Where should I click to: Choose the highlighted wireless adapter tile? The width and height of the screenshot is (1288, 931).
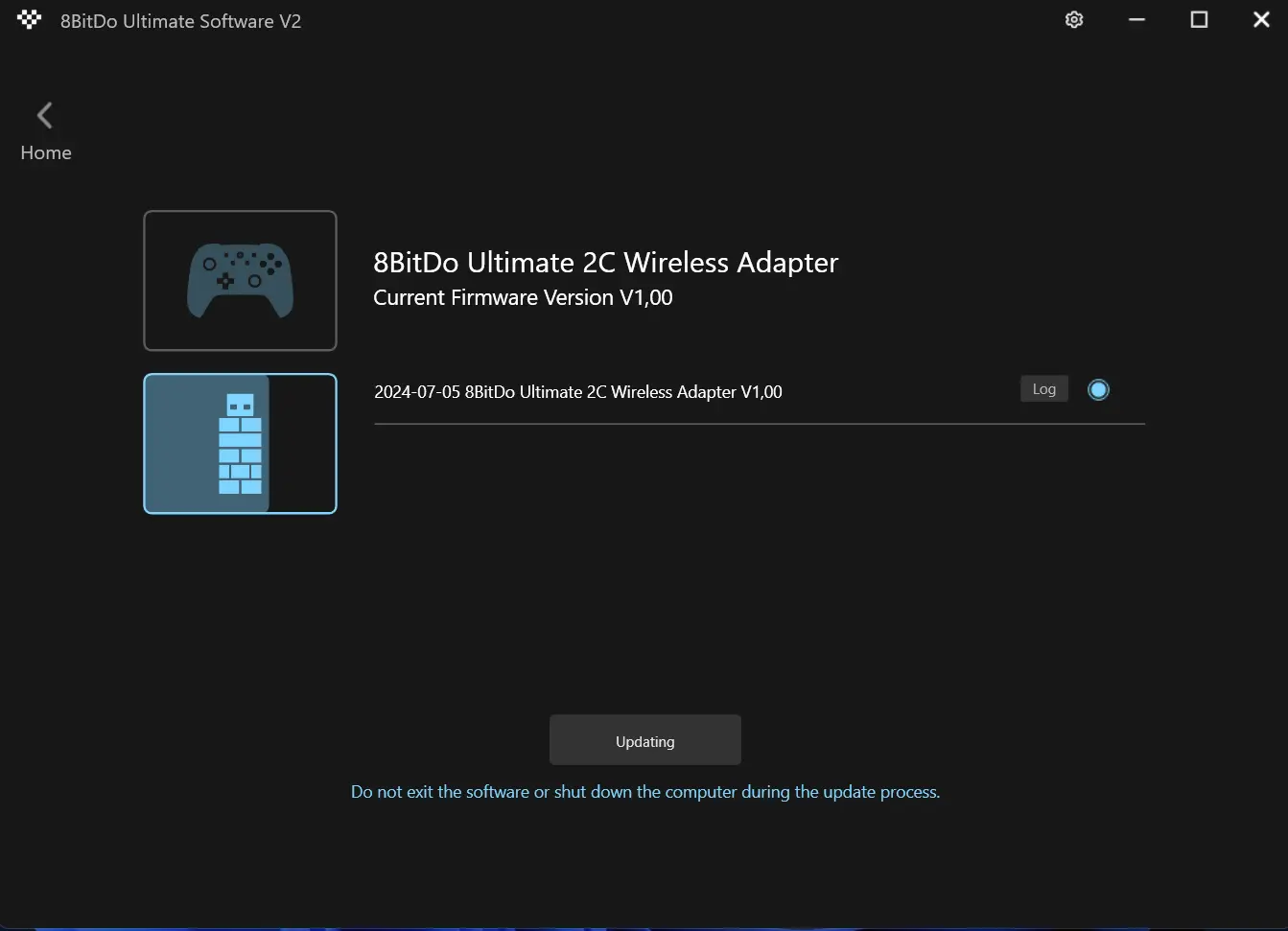click(240, 444)
